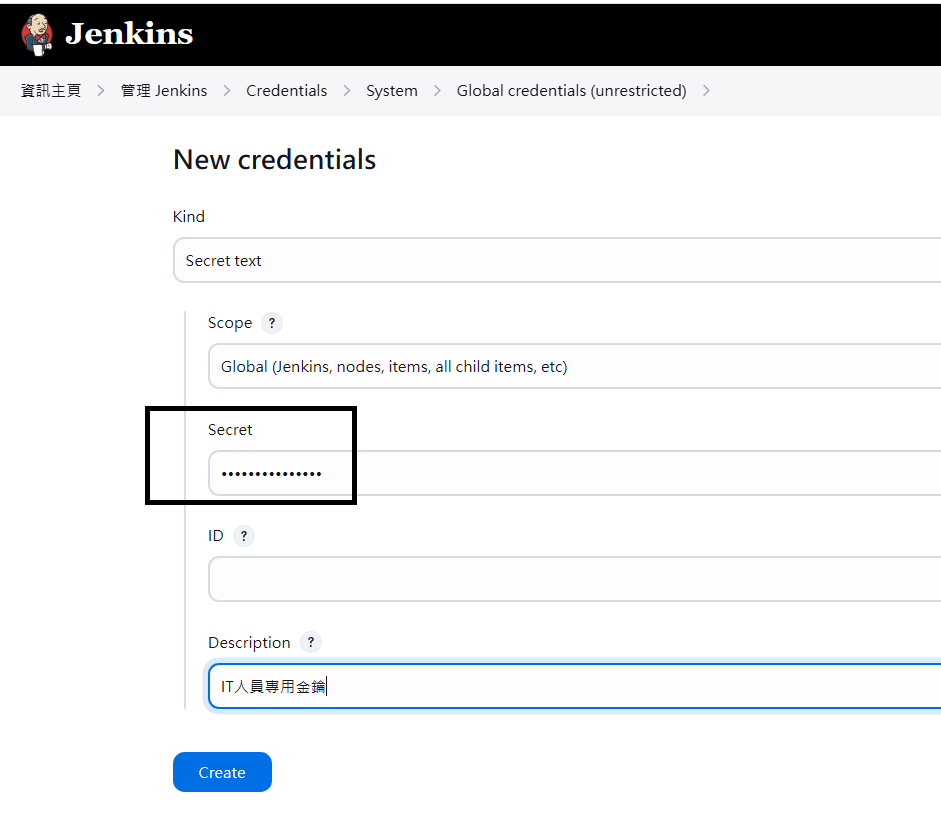Expand chevron after Global credentials breadcrumb
The image size is (941, 817).
click(x=706, y=91)
